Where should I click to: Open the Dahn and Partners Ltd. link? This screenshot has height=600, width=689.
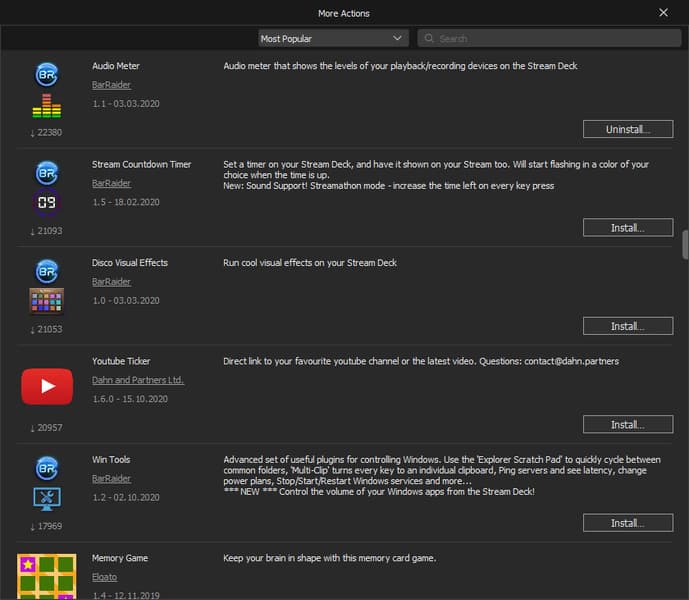[x=138, y=380]
